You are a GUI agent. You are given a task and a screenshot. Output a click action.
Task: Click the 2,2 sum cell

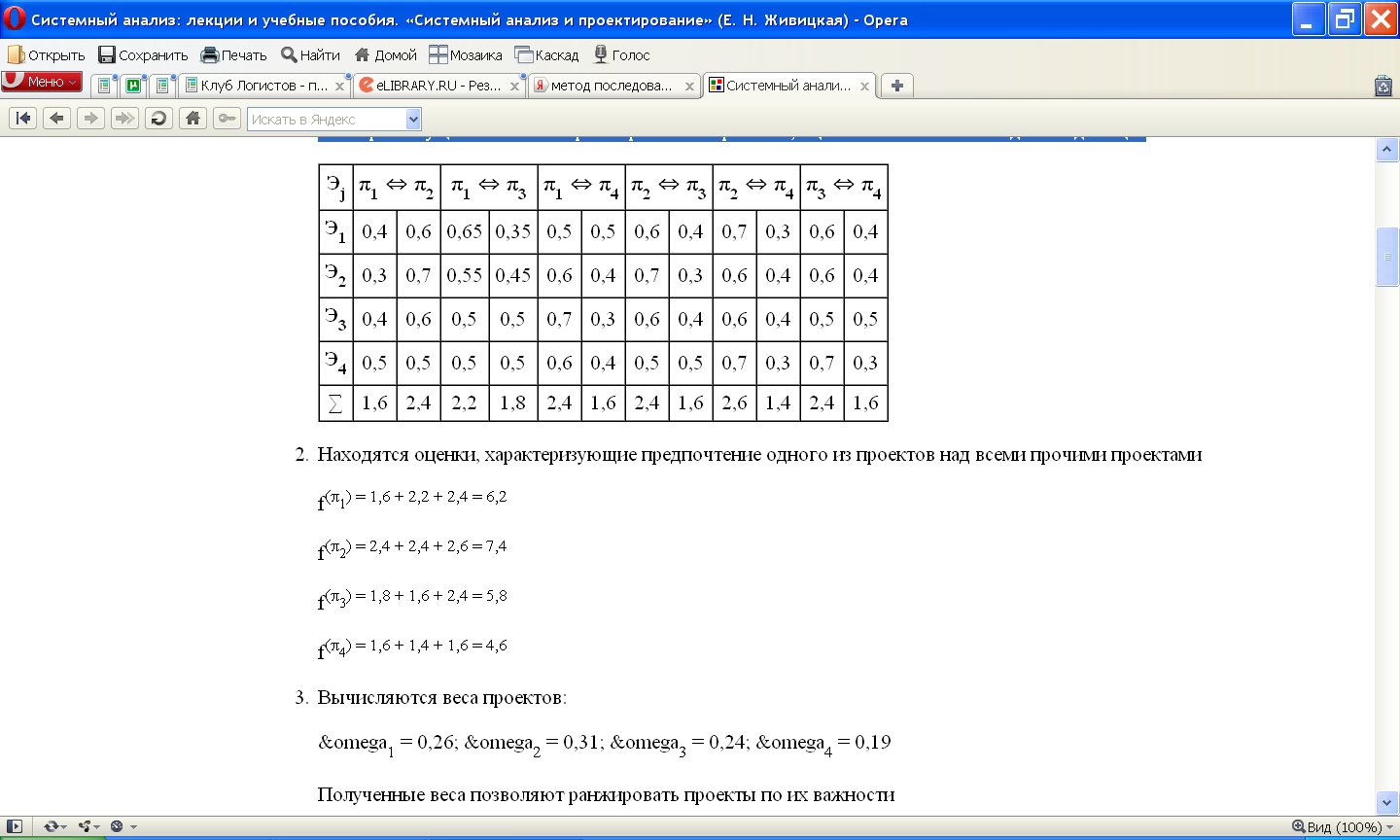pos(465,402)
